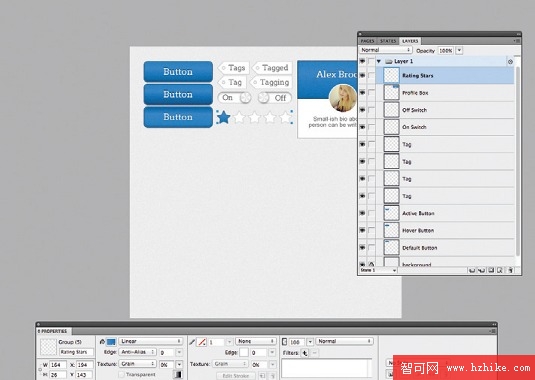Click the Hover Button layer thumbnail
535x380 pixels.
tap(391, 230)
